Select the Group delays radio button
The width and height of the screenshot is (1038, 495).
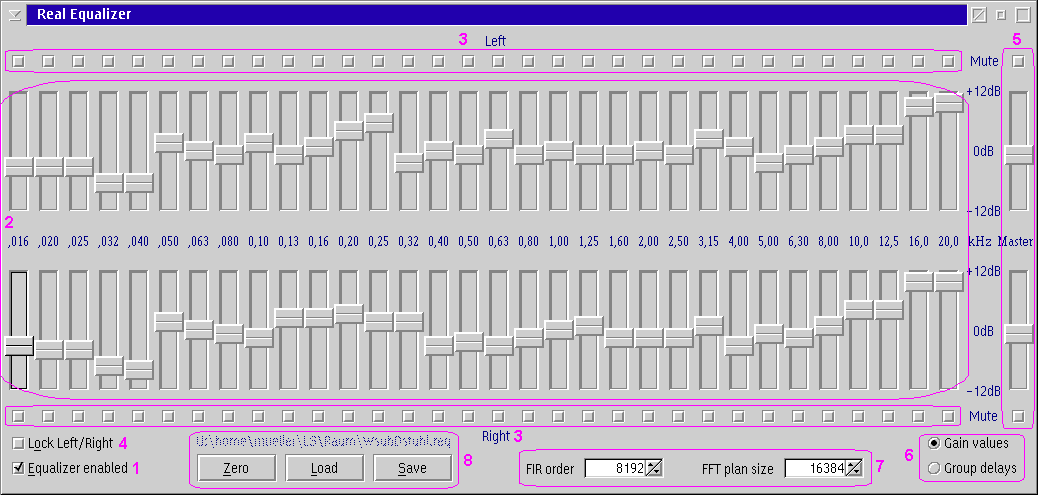pyautogui.click(x=934, y=468)
